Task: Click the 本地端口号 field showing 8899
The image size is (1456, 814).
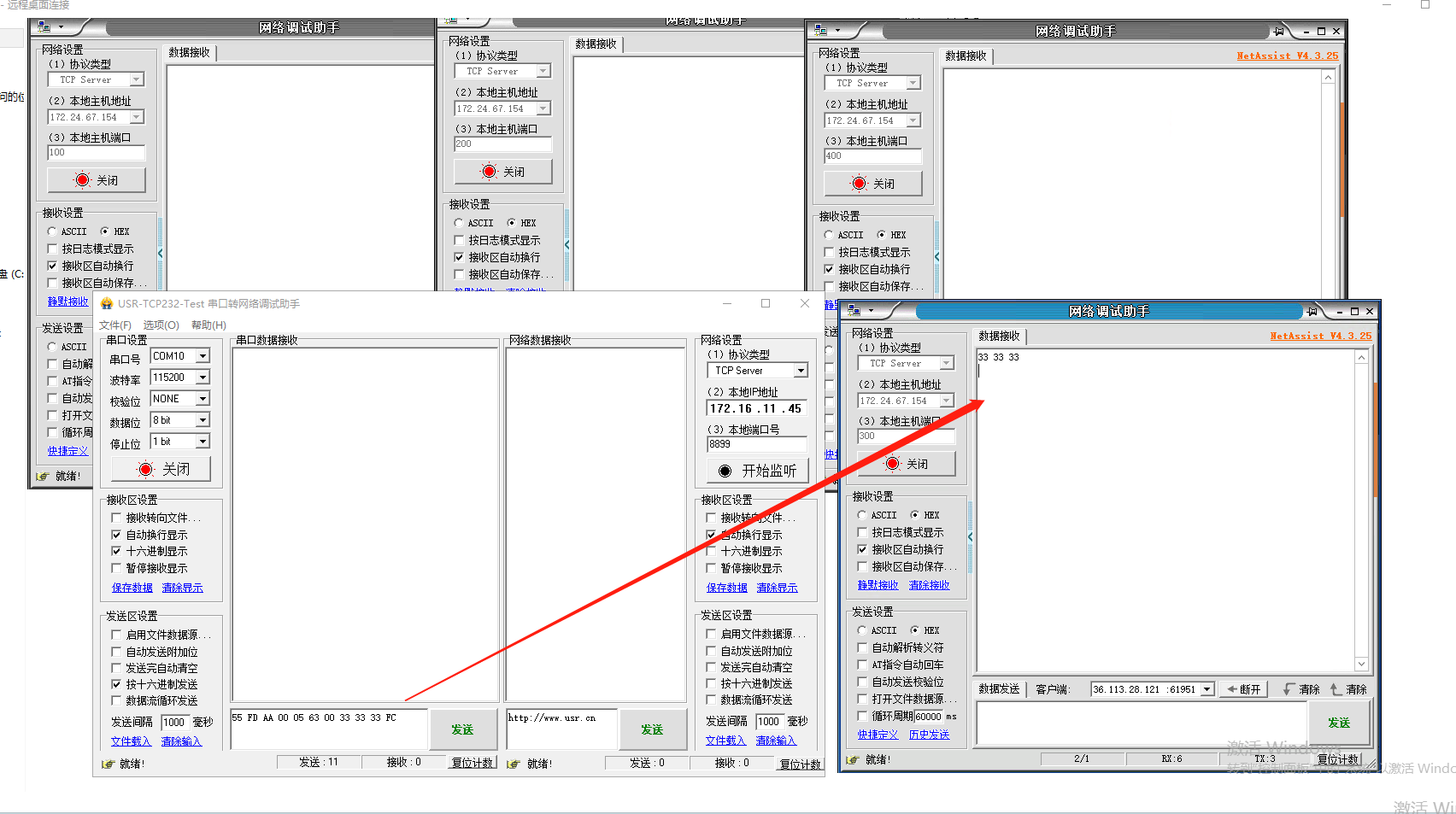Action: point(756,444)
